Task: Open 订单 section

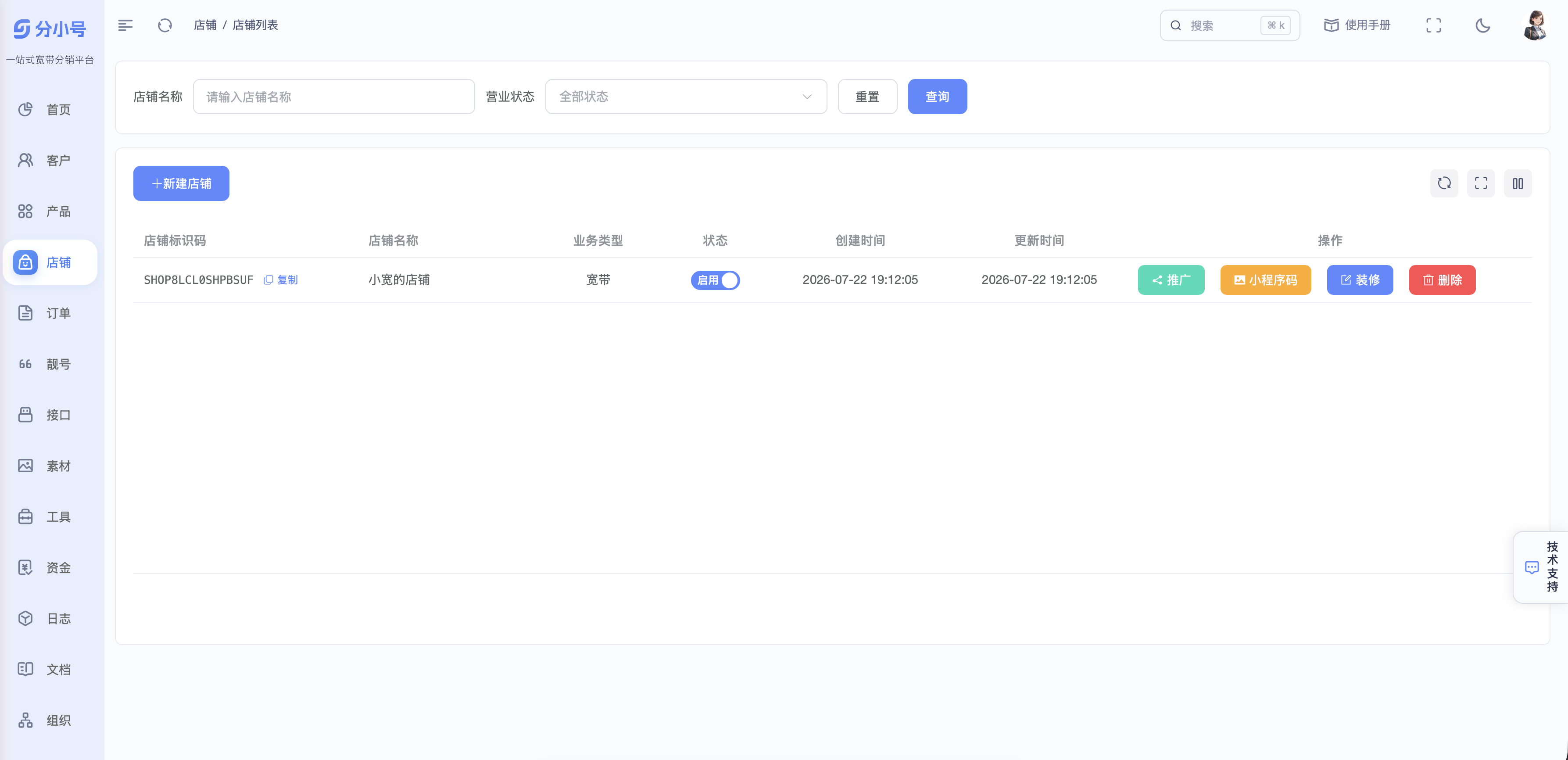Action: 50,313
